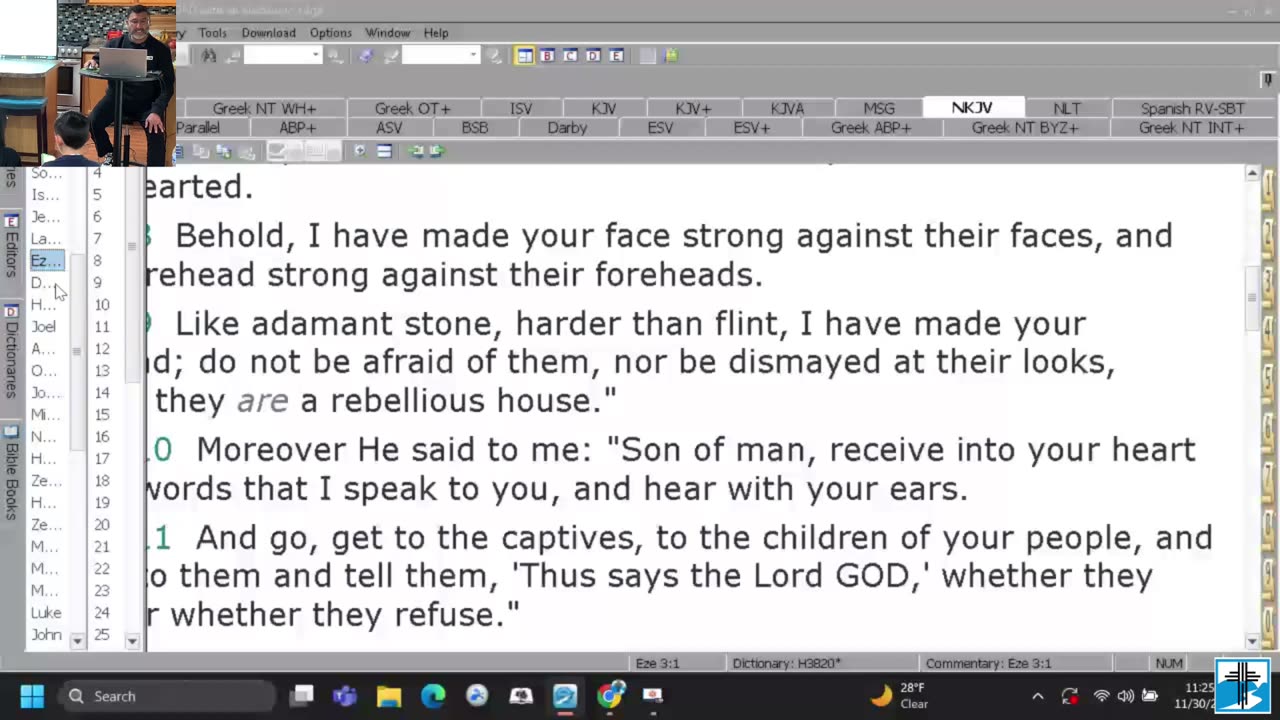Screen dimensions: 1280x720
Task: Switch to the Greek OT+ tab
Action: point(412,108)
